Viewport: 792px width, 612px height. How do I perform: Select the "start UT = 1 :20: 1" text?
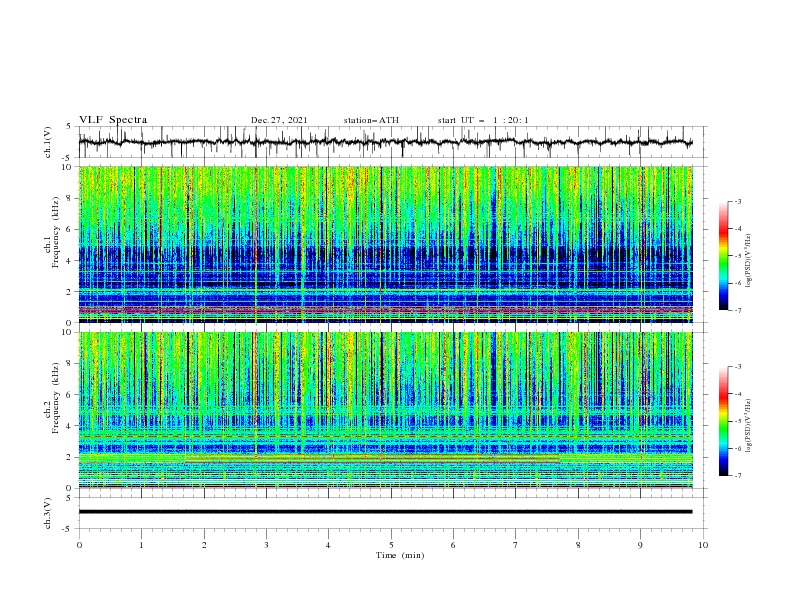pos(483,120)
